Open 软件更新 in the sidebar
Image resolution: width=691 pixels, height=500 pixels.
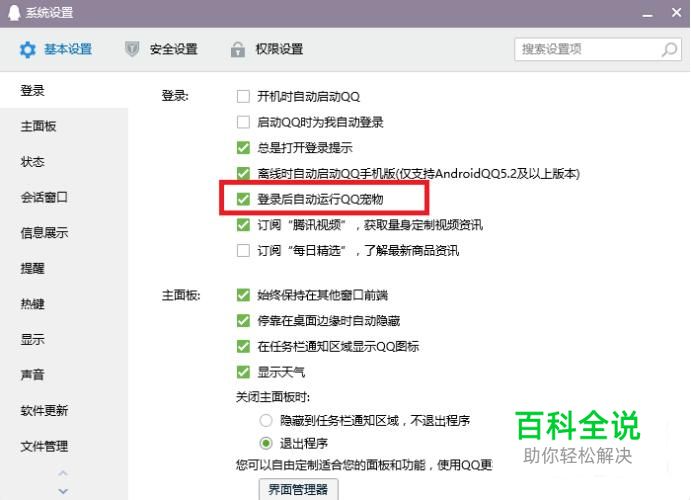pyautogui.click(x=64, y=411)
